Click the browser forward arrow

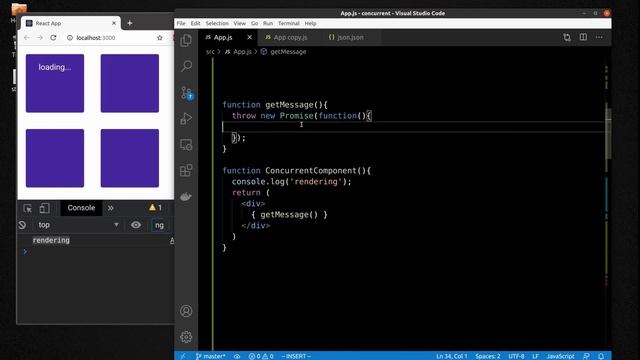click(x=40, y=38)
